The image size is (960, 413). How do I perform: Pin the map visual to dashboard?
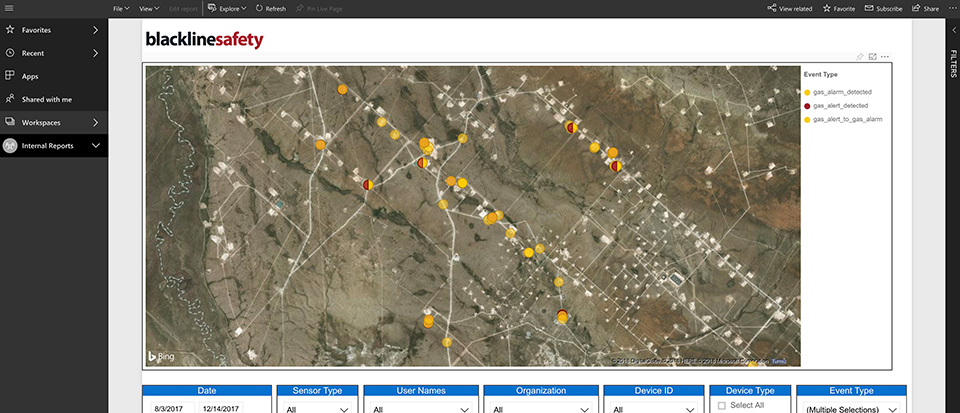pyautogui.click(x=859, y=57)
